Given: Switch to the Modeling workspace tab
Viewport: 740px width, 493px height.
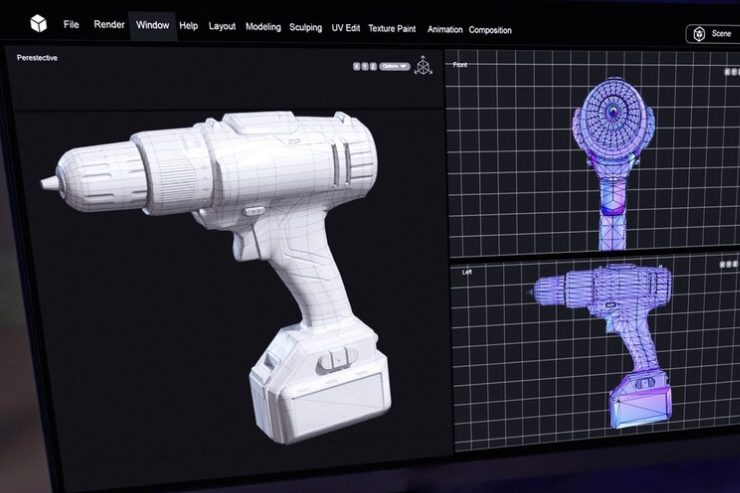Looking at the screenshot, I should coord(263,27).
